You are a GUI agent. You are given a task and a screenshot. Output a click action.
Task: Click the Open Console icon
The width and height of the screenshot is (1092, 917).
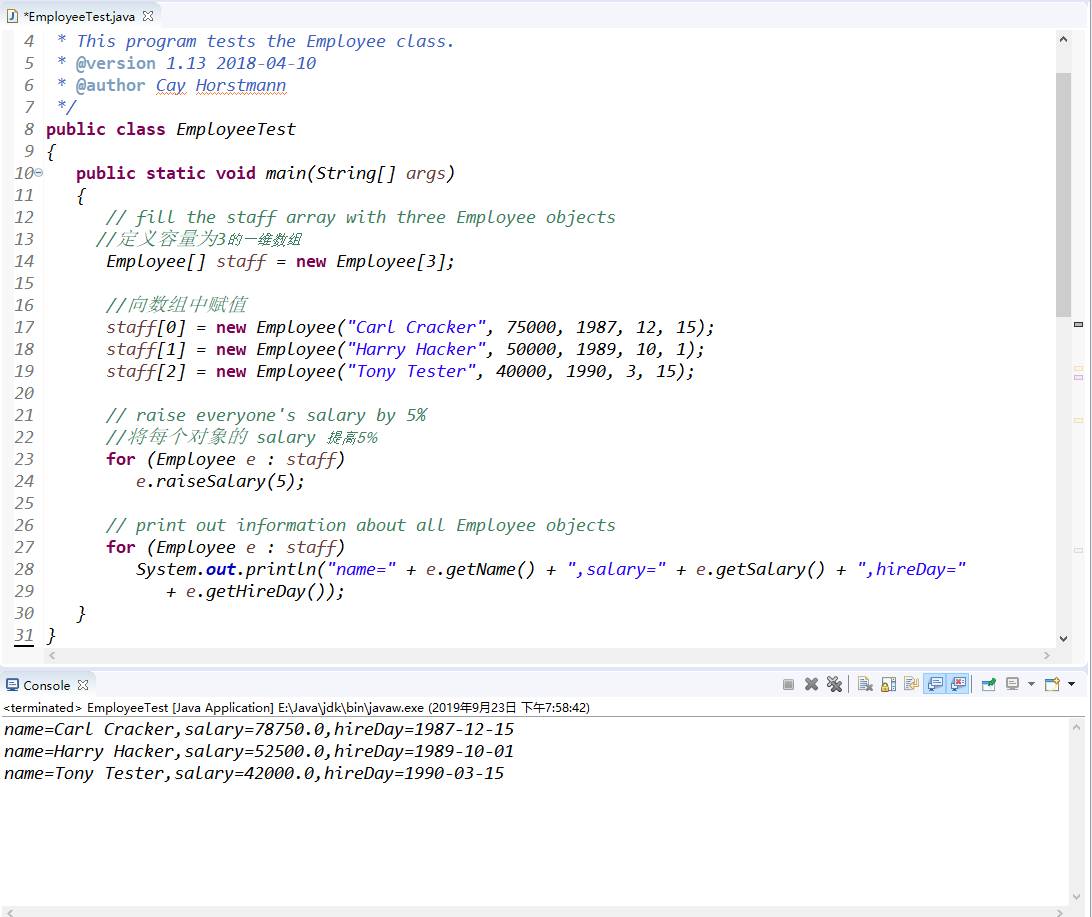tap(1052, 684)
